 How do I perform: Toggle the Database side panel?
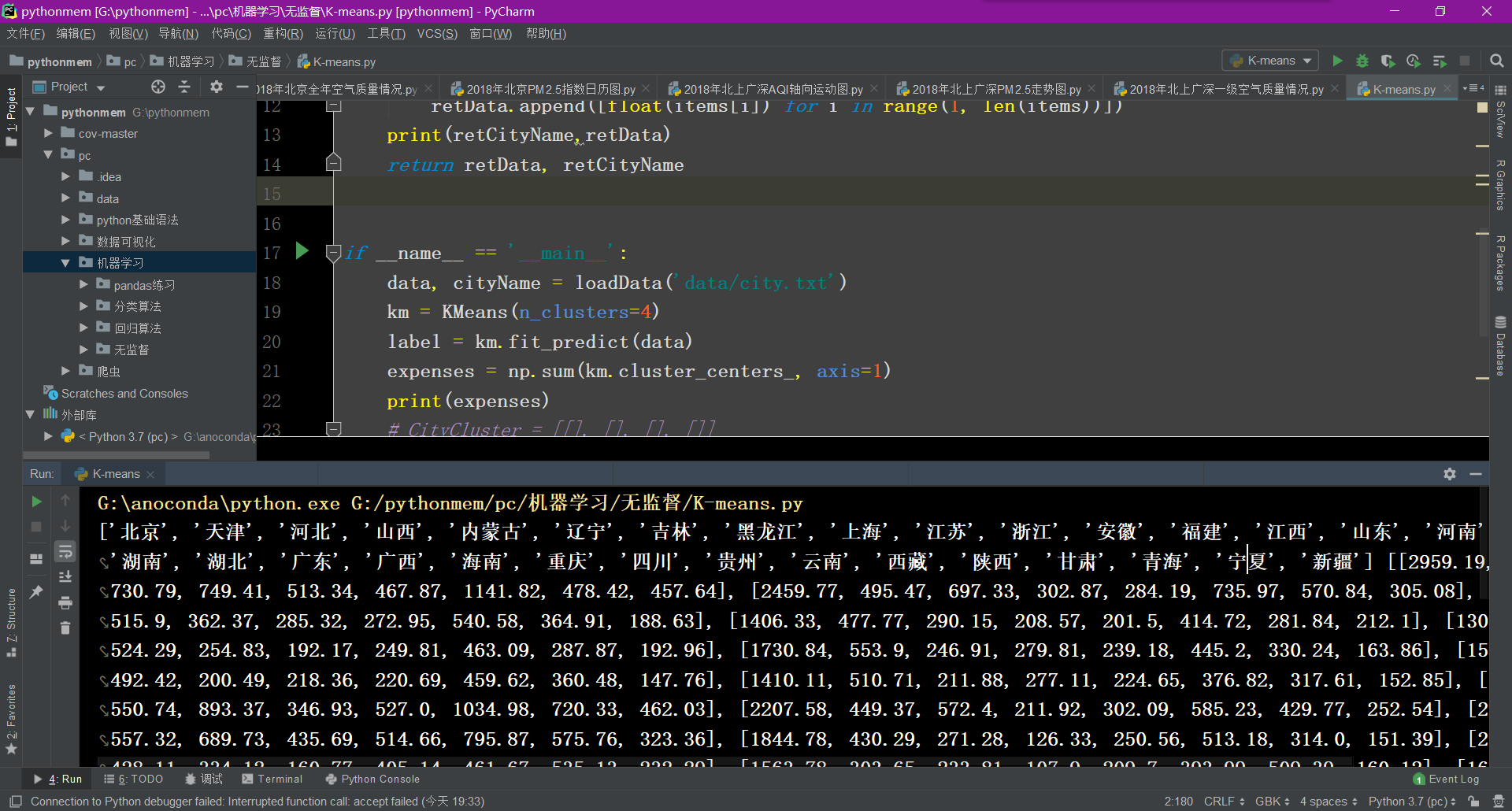1501,346
